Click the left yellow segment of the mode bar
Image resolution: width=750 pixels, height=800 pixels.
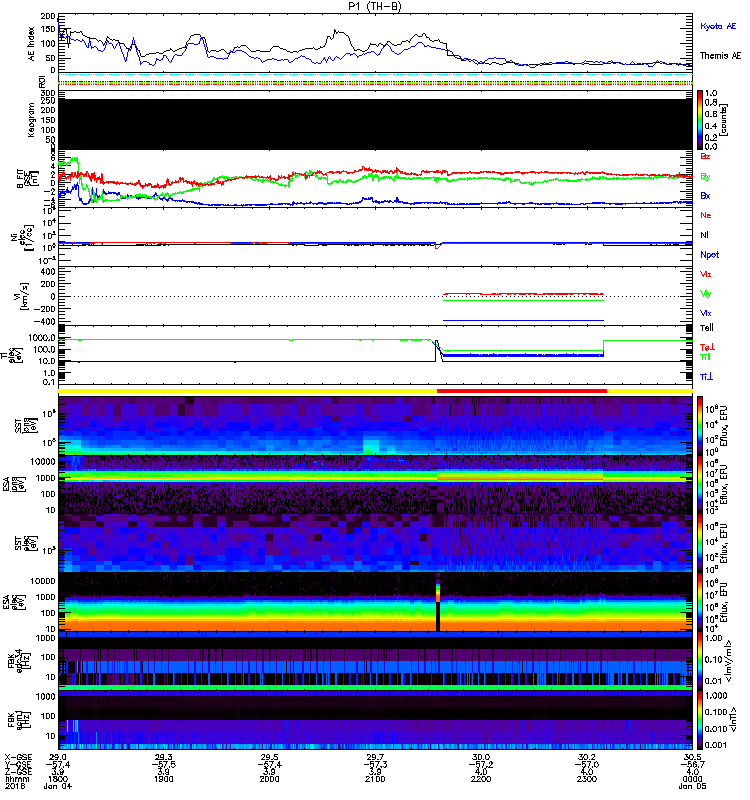pos(247,391)
